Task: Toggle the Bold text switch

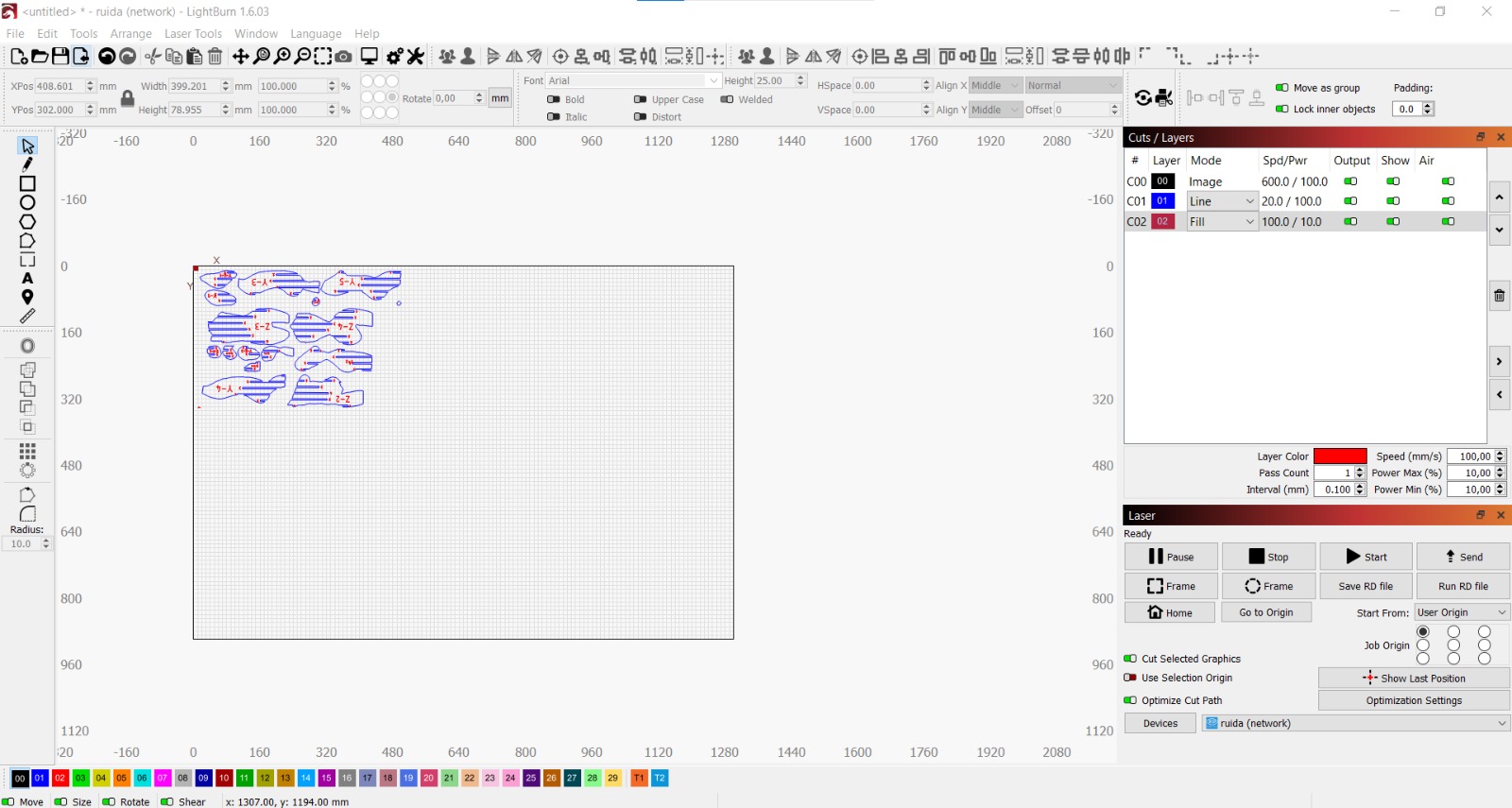Action: coord(554,99)
